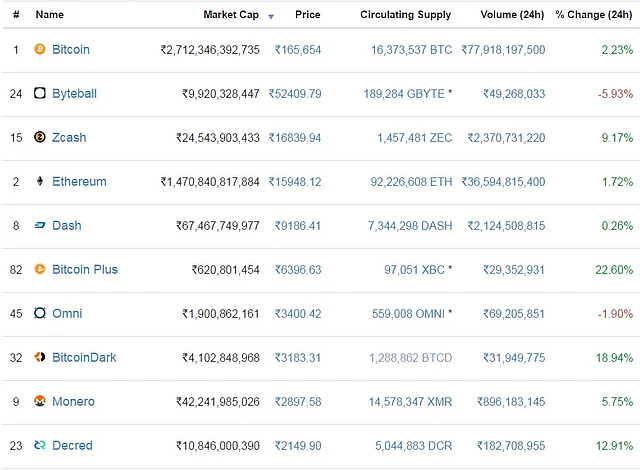Click Byteball volume ₹49,268,033
This screenshot has height=470, width=640.
514,94
